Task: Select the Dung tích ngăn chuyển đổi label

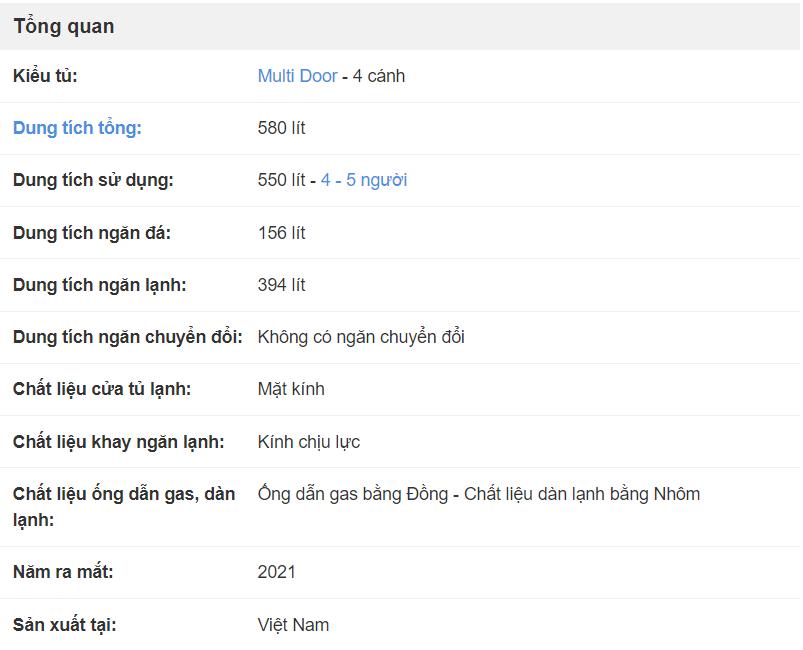Action: pos(127,337)
